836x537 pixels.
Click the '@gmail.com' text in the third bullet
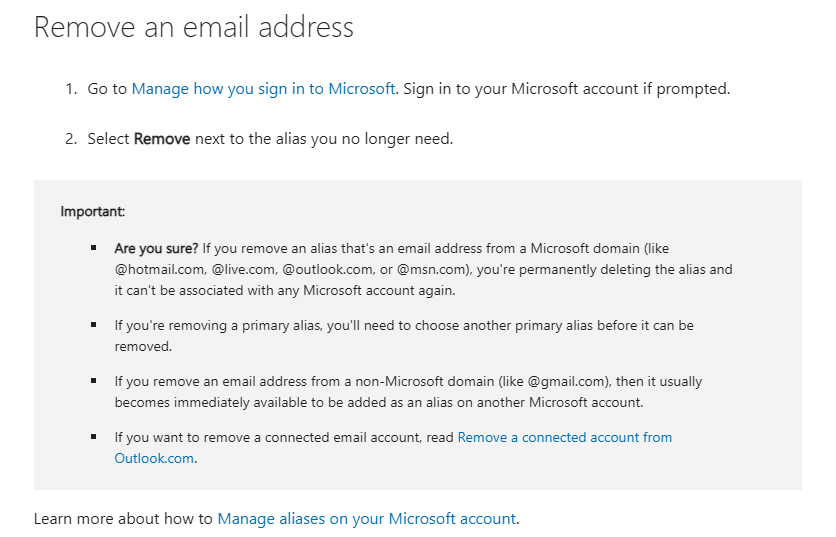(x=568, y=381)
